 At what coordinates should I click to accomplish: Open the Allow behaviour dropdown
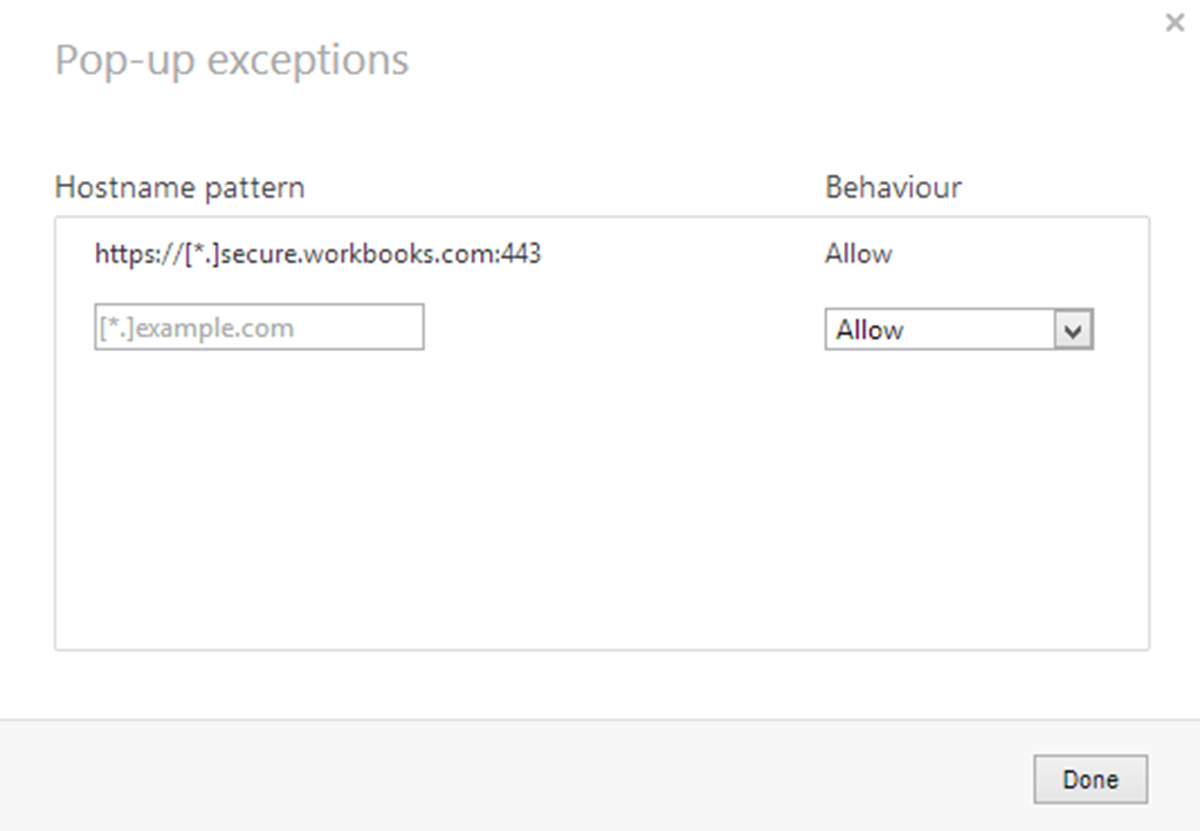click(958, 330)
